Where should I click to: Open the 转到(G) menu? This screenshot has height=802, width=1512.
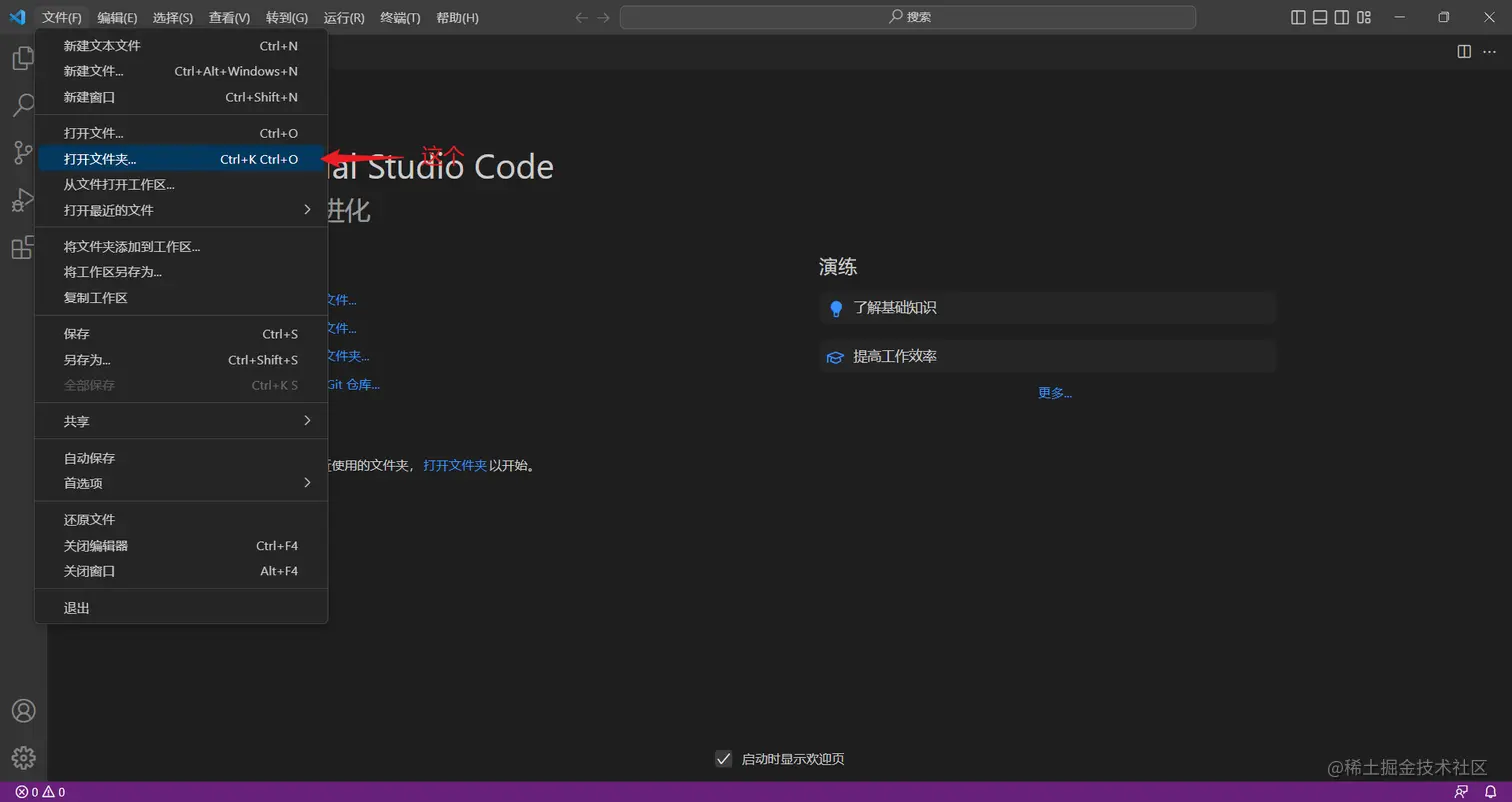[x=287, y=17]
